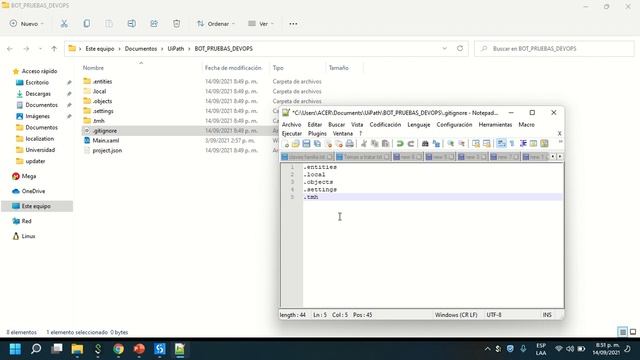The width and height of the screenshot is (640, 360).
Task: Click the taskbar search magnifier icon
Action: click(36, 349)
